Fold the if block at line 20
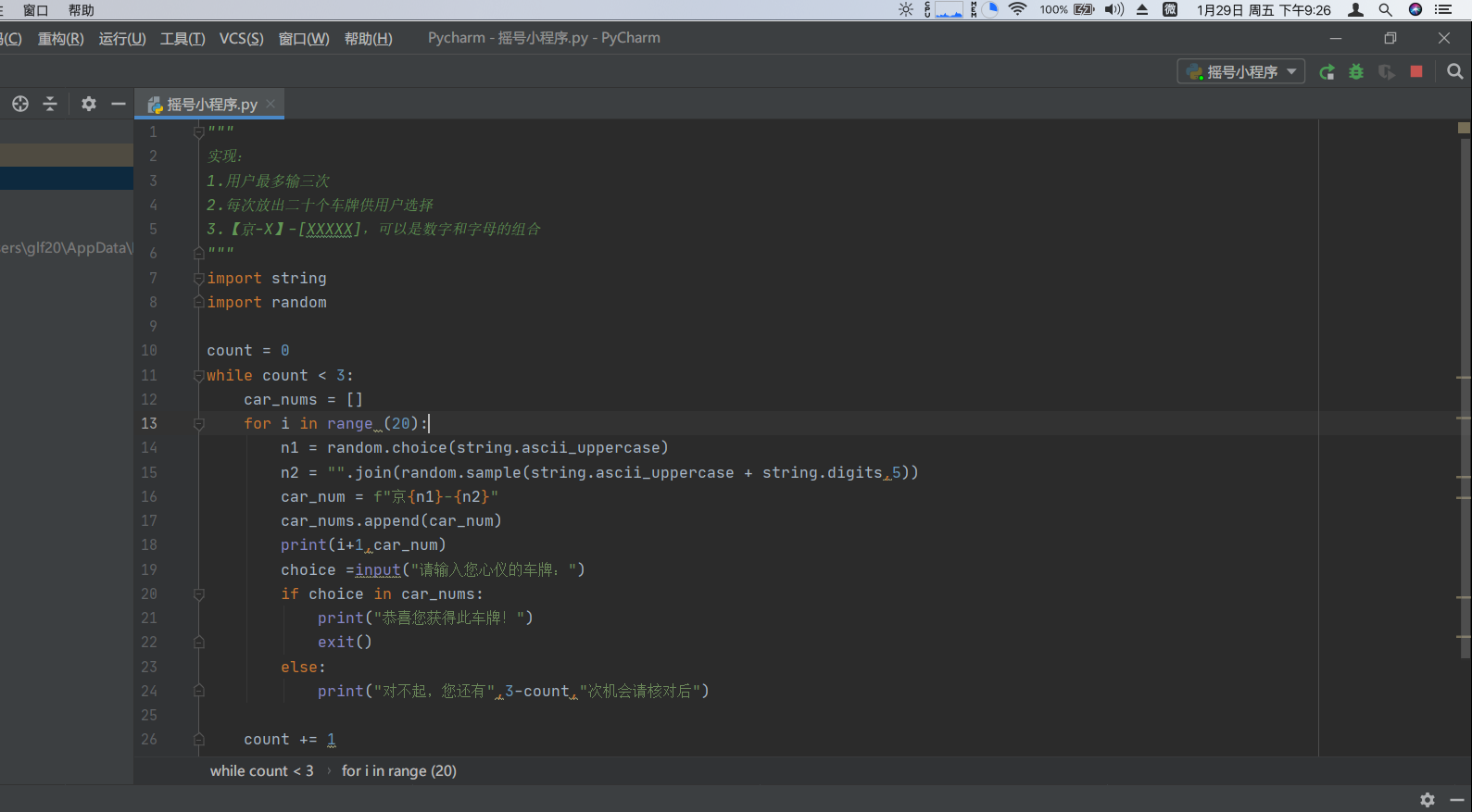 198,593
